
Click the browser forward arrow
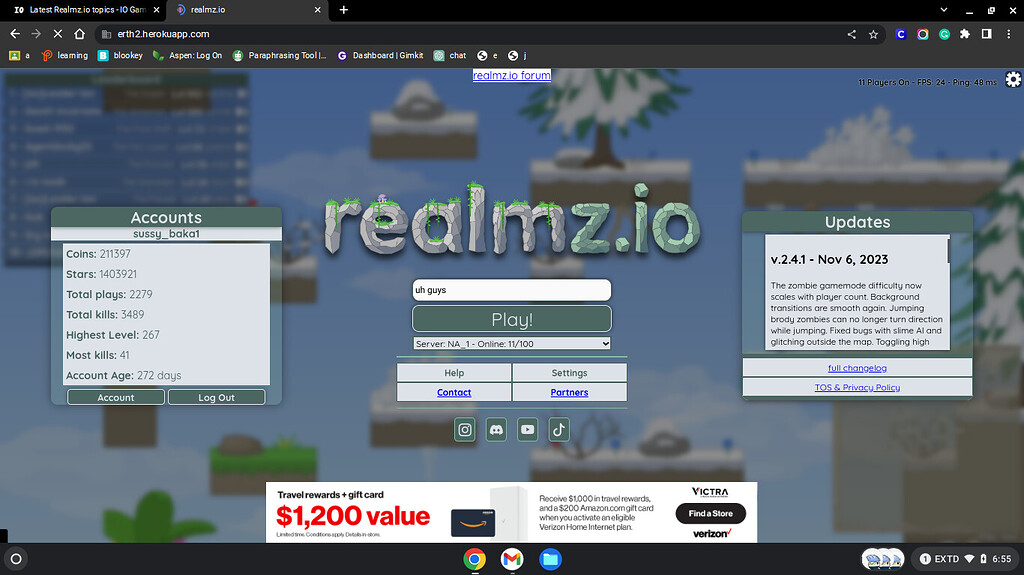click(x=37, y=34)
